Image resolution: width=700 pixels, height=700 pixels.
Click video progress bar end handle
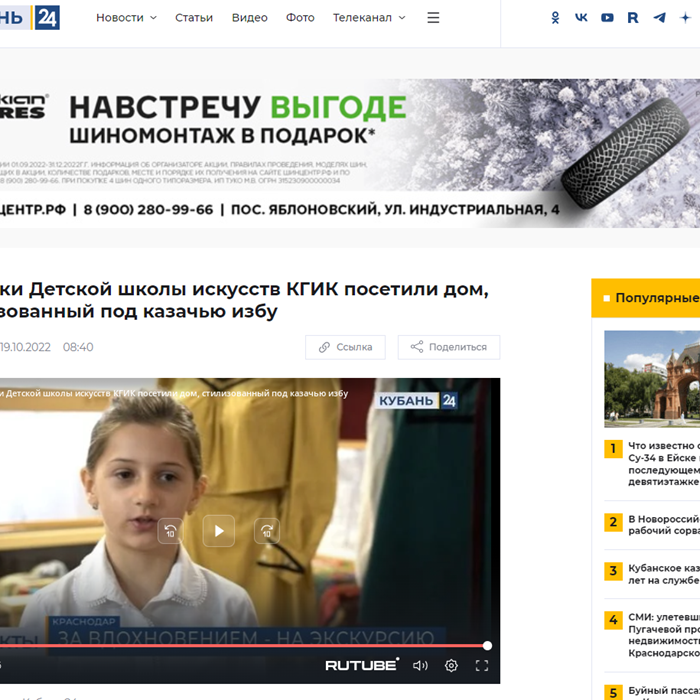point(488,646)
